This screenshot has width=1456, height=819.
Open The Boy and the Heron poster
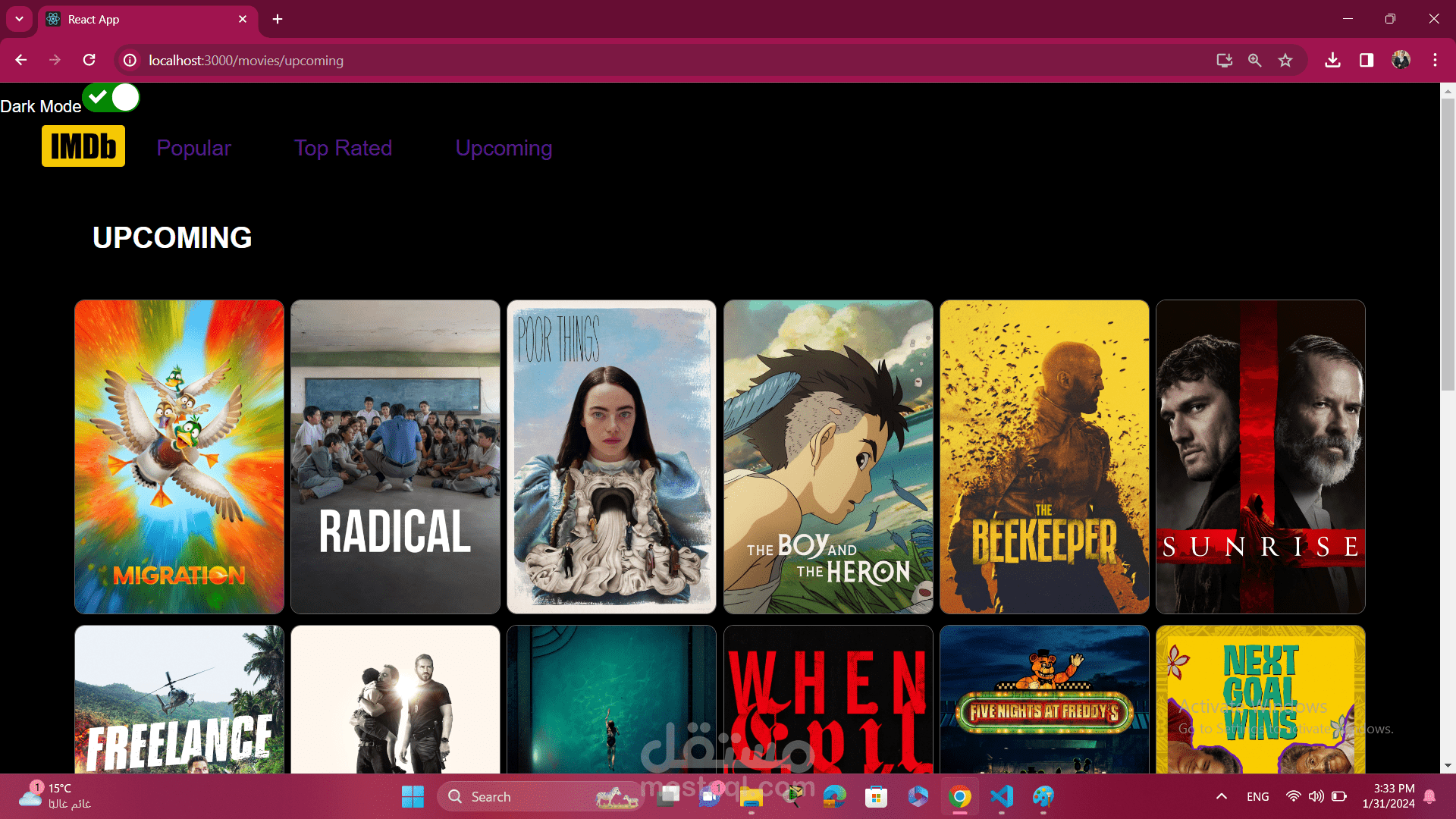(828, 457)
